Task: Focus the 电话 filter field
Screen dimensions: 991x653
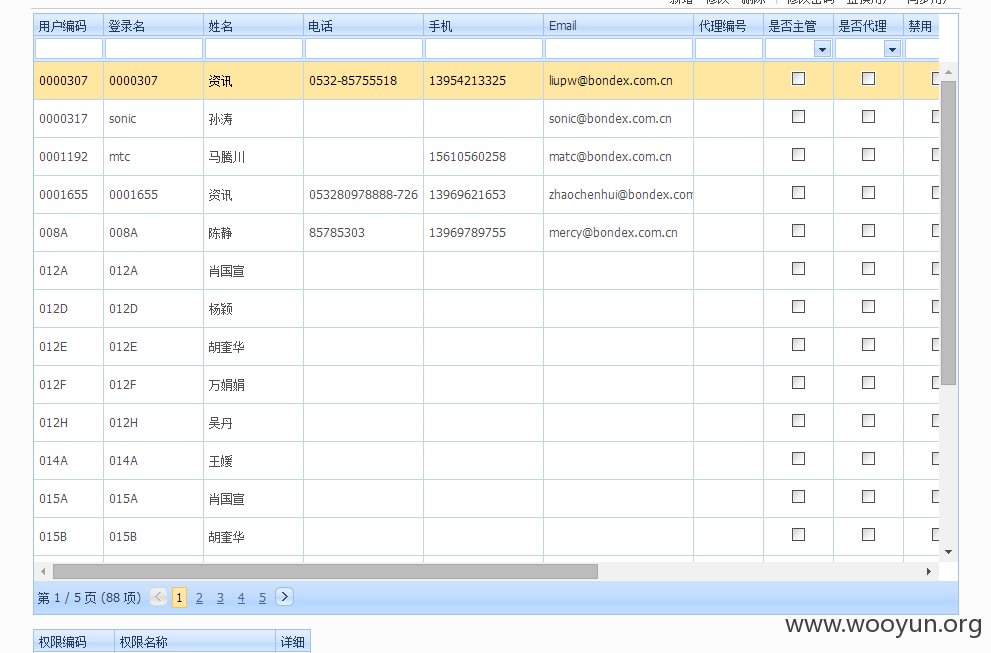Action: coord(363,49)
